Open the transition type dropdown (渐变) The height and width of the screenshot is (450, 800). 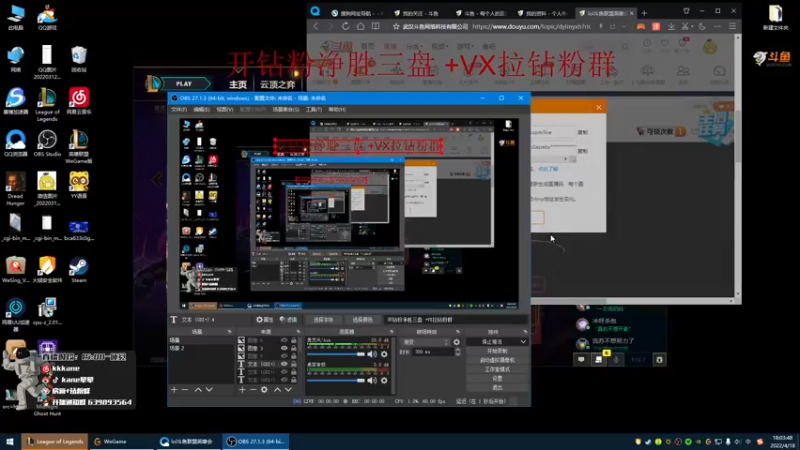pyautogui.click(x=426, y=342)
